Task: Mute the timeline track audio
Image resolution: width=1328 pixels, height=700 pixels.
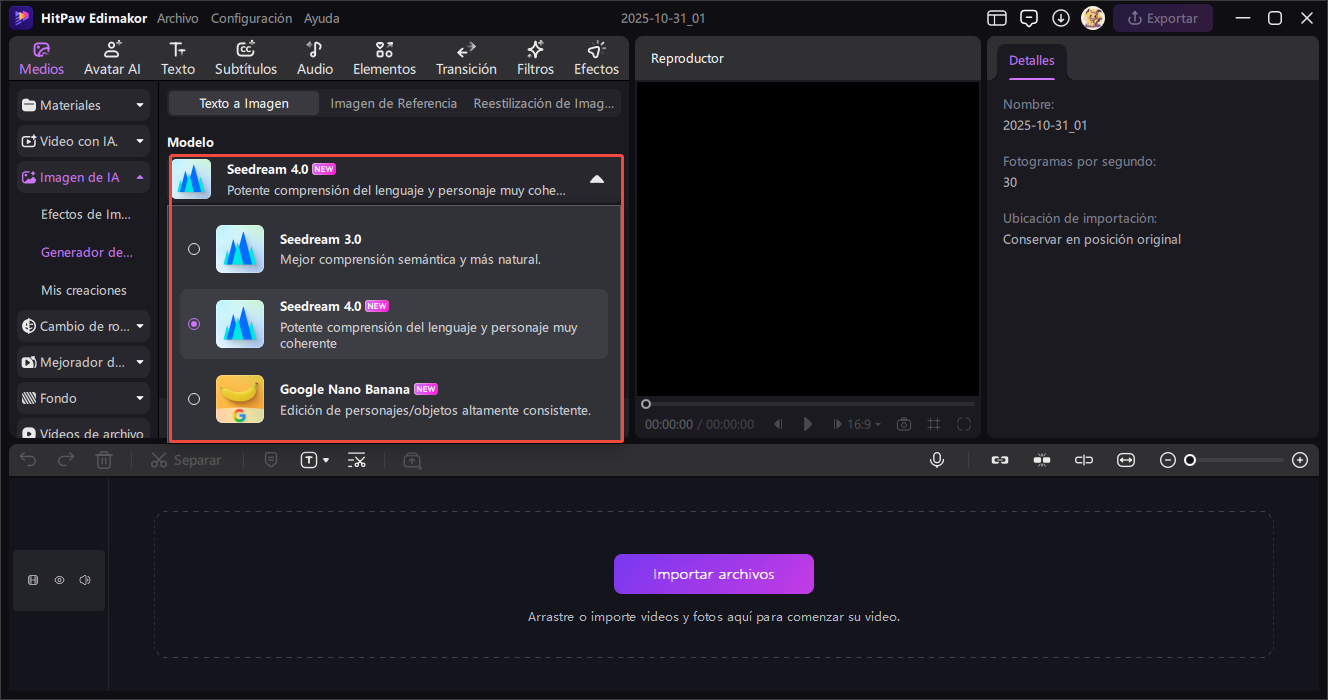Action: 85,580
